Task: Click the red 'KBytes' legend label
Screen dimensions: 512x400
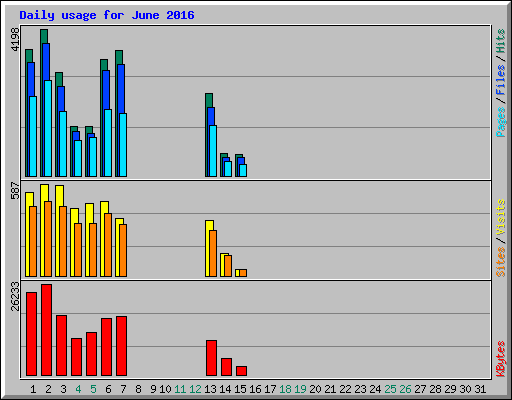Action: 500,359
